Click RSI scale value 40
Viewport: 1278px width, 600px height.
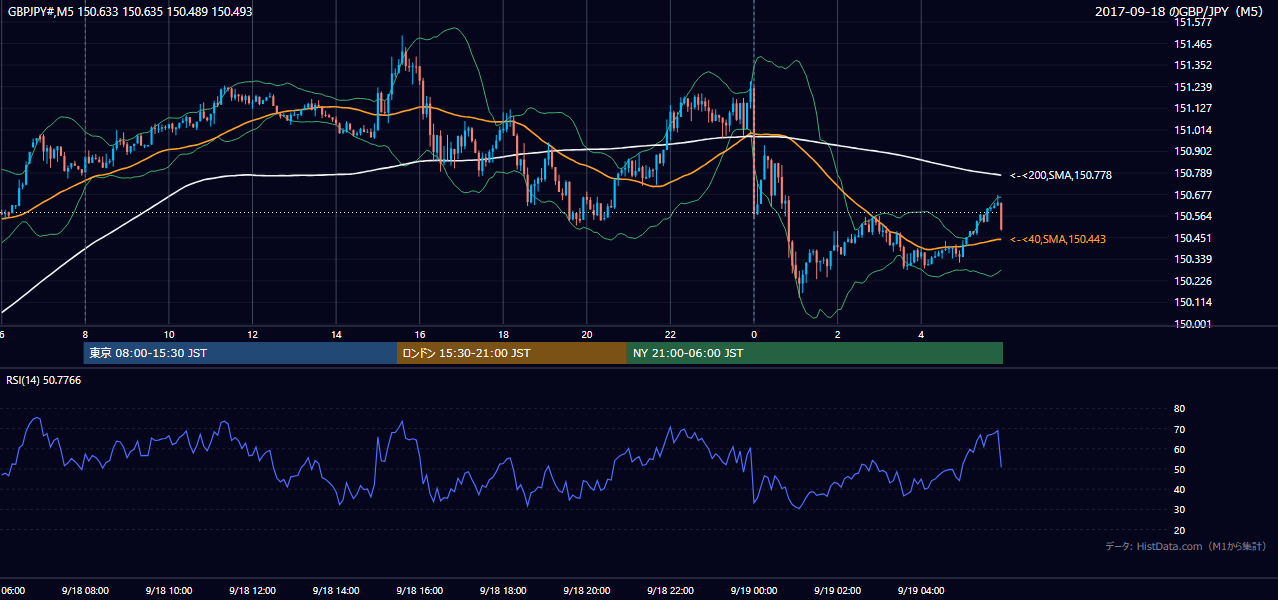tap(1179, 490)
